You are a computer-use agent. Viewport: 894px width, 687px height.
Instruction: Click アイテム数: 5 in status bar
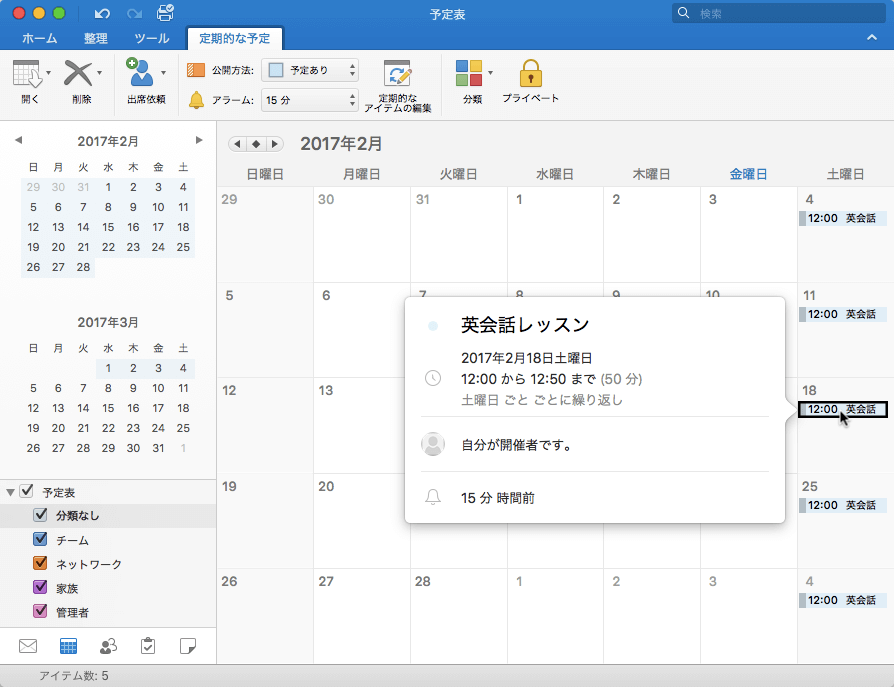tap(74, 676)
